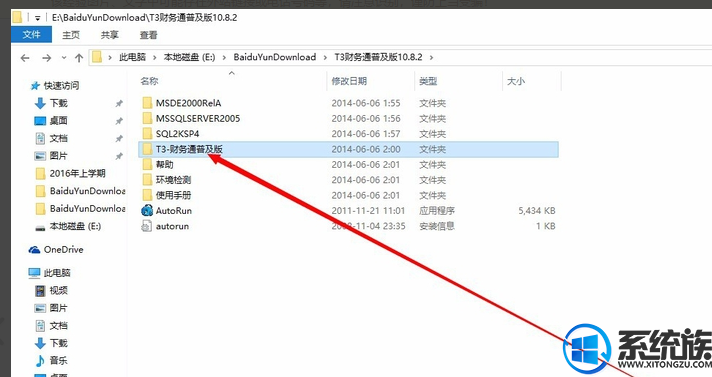Open 快速访问 in the navigation pane

(x=61, y=86)
